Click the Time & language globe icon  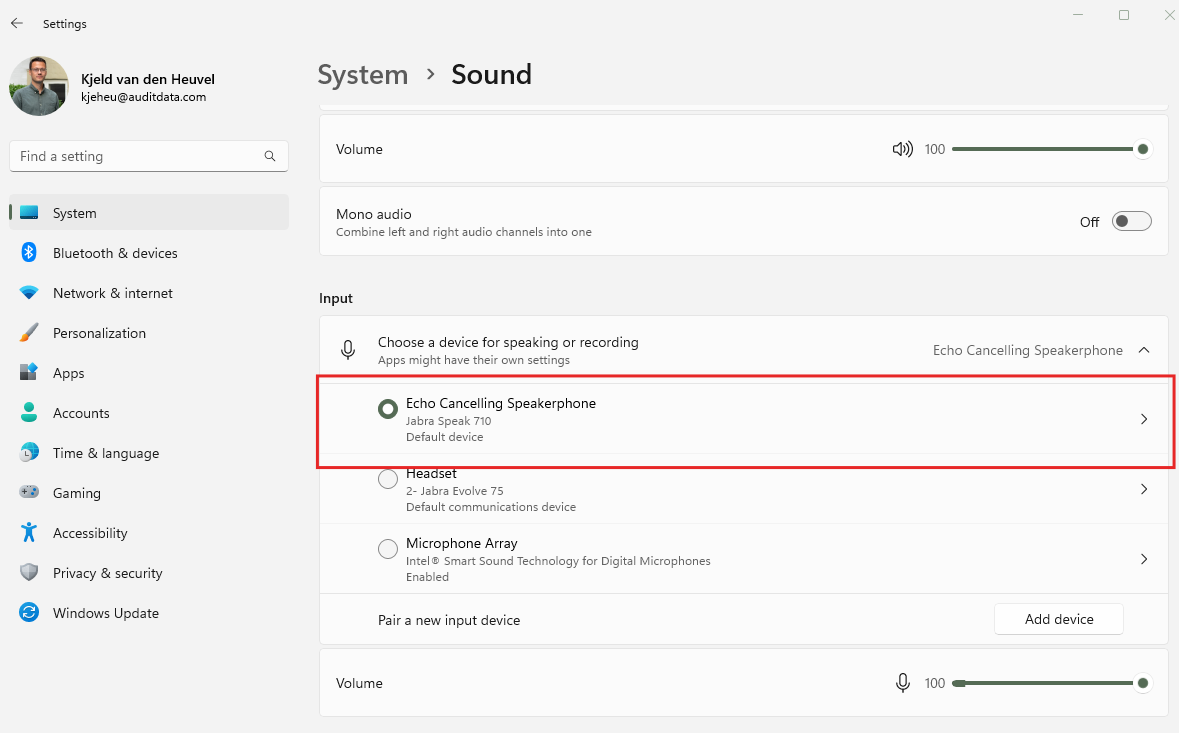click(x=29, y=453)
